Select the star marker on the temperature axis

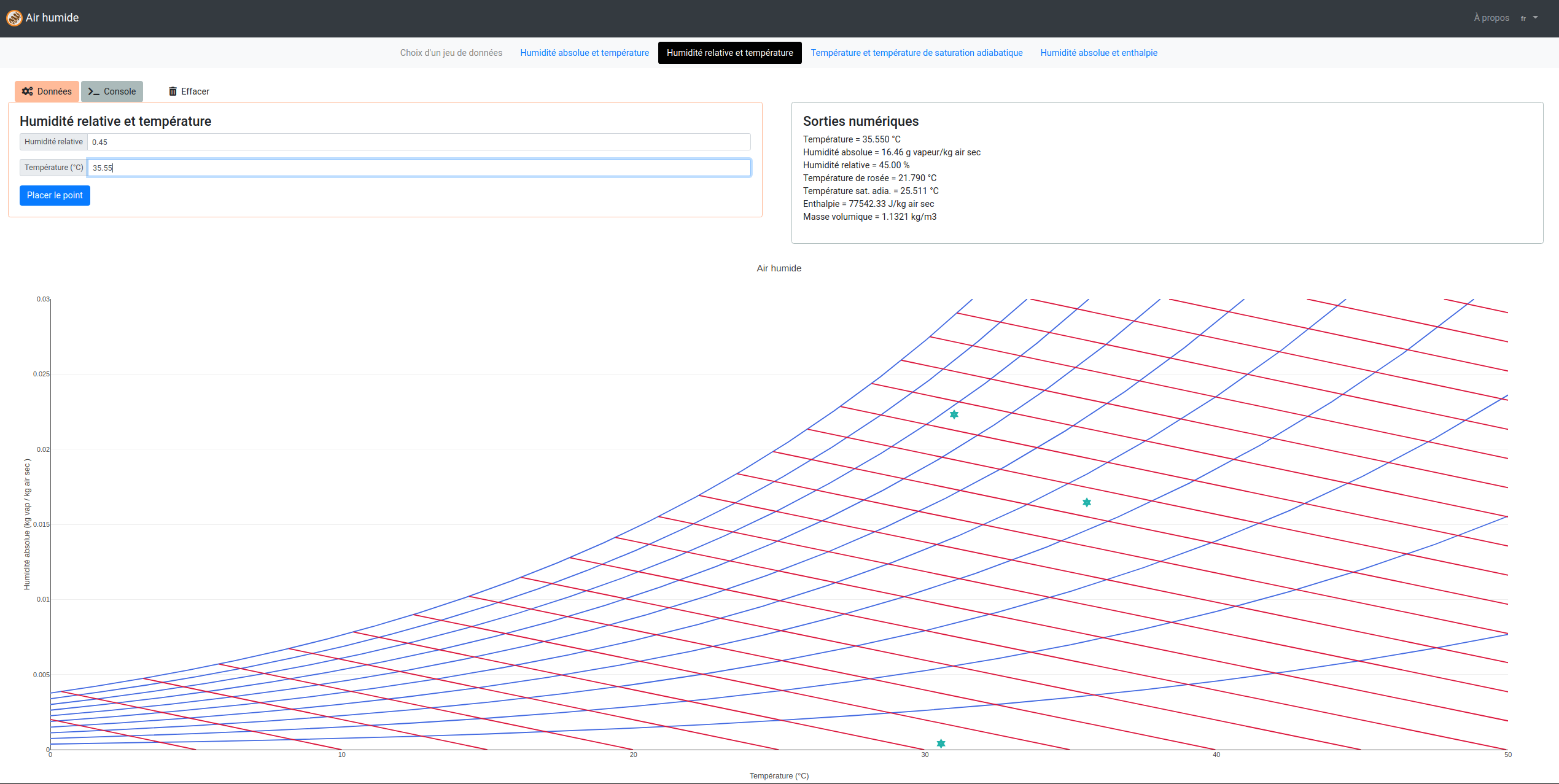point(941,743)
